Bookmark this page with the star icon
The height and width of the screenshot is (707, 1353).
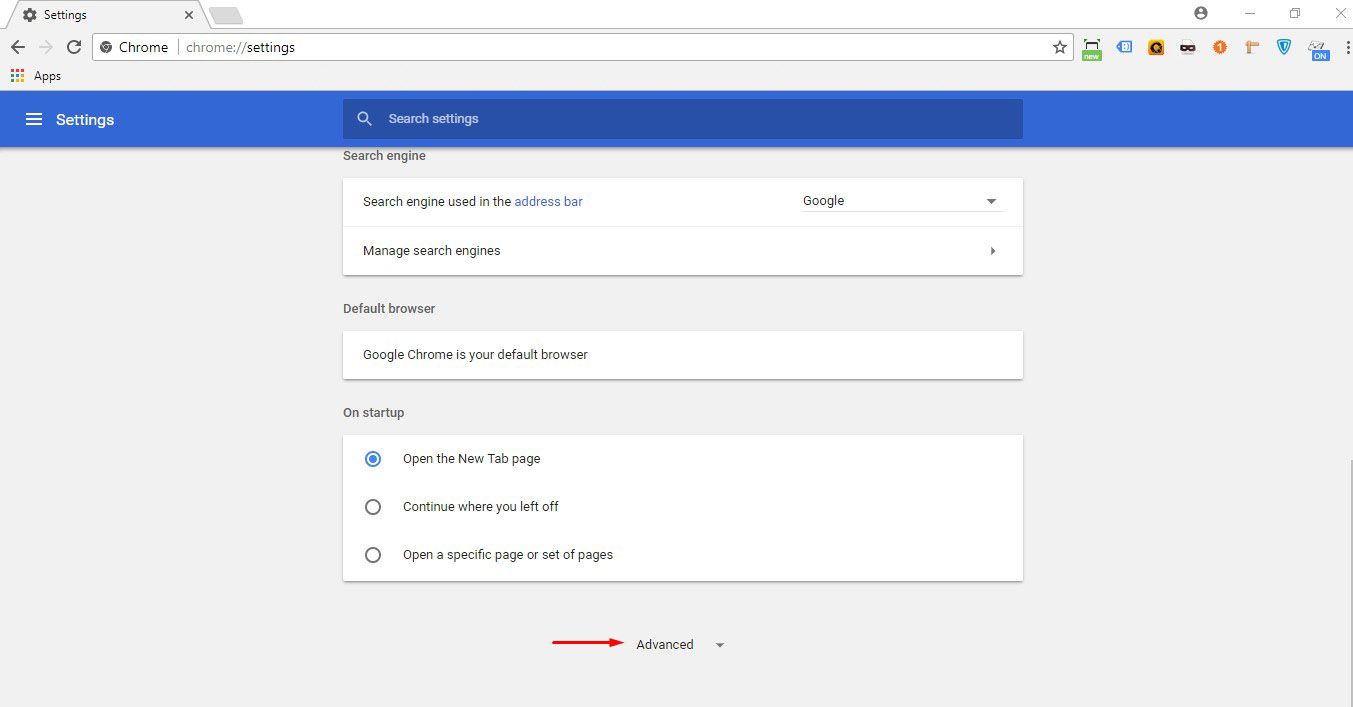1060,47
